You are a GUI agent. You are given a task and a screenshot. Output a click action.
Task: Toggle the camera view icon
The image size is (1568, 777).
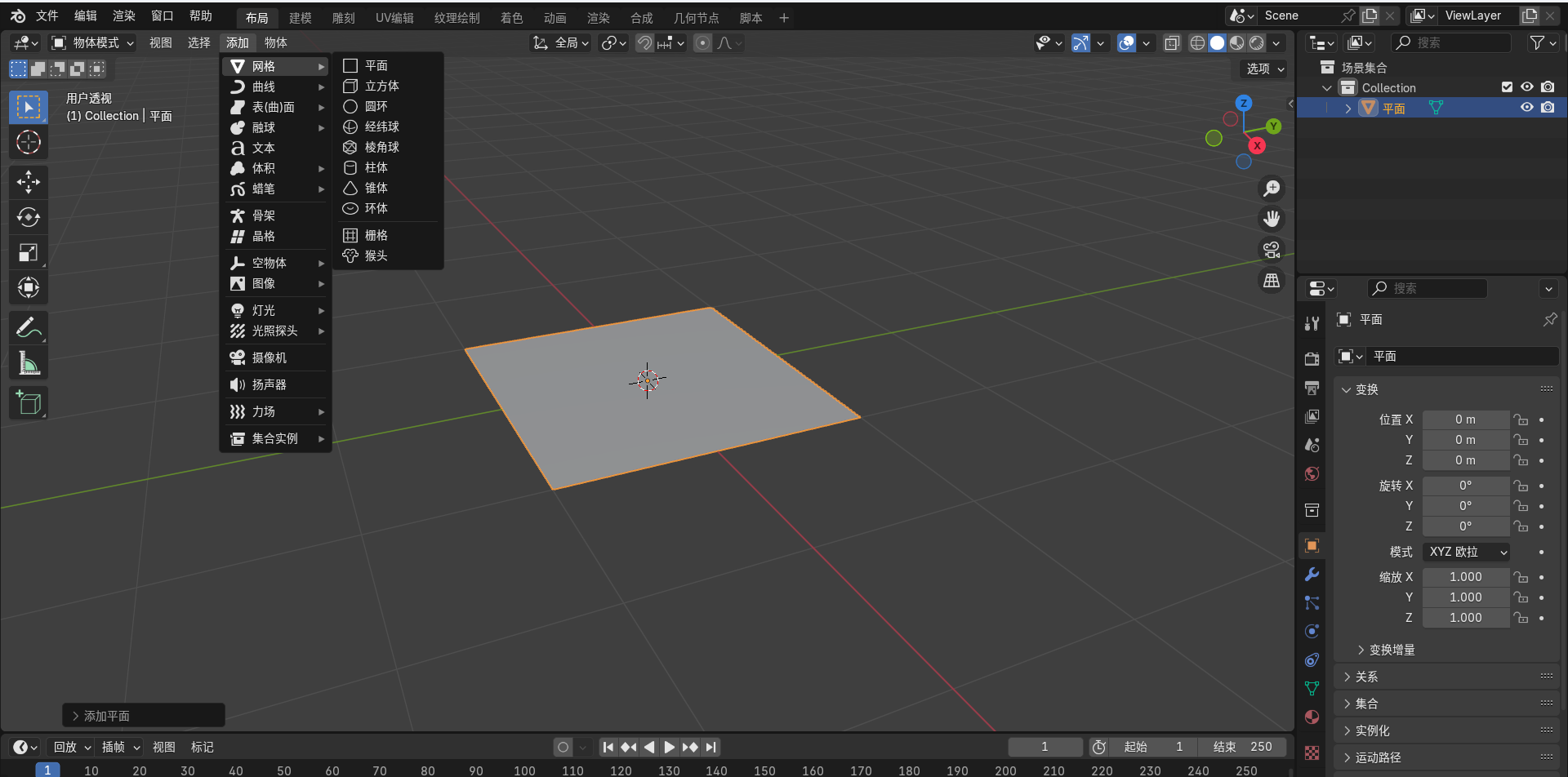(x=1272, y=250)
